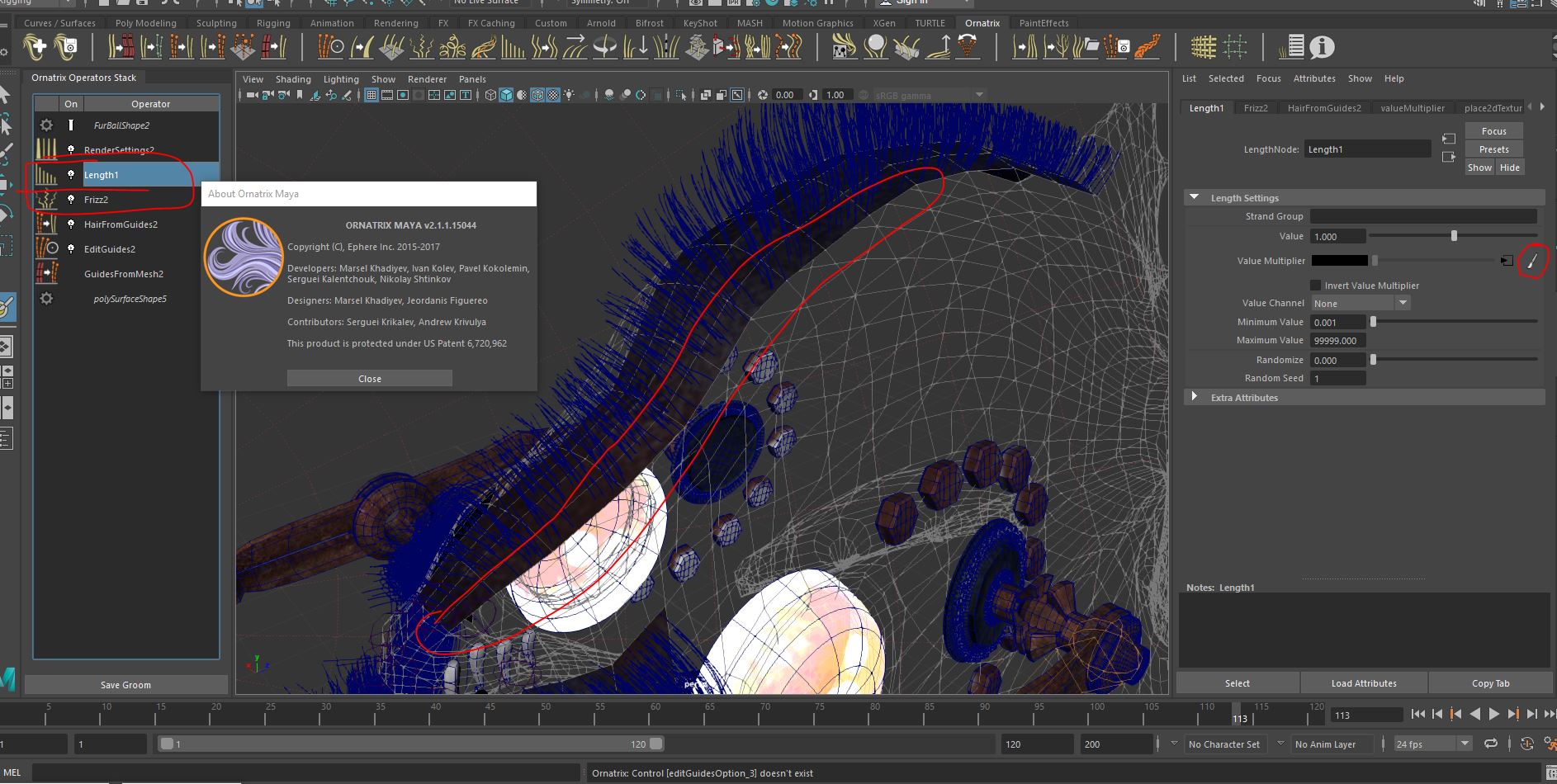
Task: Open the Value Channel dropdown
Action: coord(1402,304)
